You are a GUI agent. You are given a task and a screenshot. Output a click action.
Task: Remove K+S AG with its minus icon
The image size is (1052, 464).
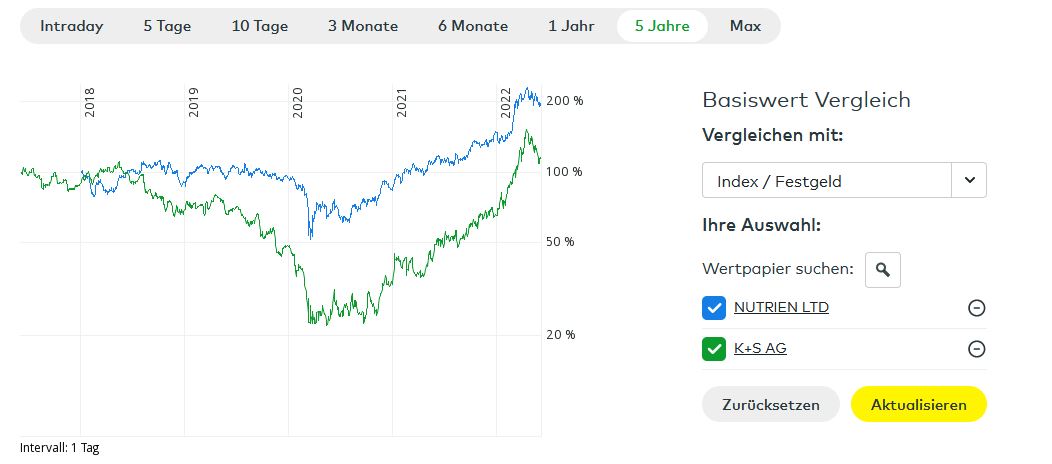(x=977, y=349)
